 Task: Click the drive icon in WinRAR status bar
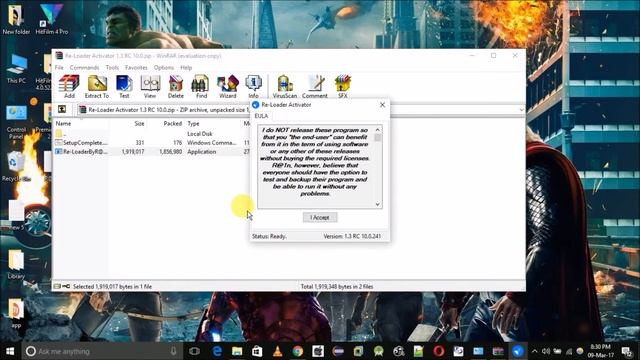tap(58, 286)
